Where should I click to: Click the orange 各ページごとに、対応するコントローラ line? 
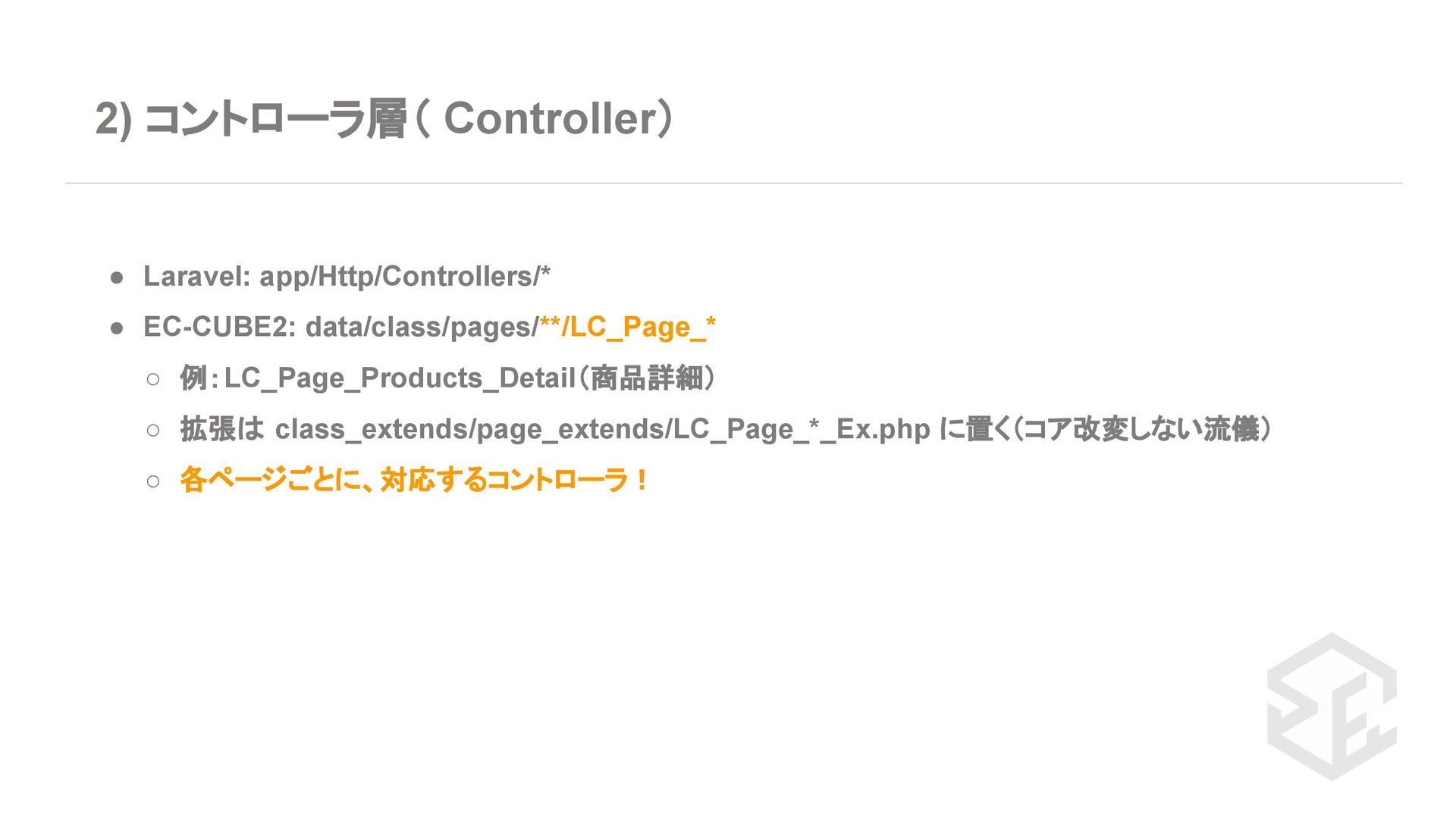coord(413,481)
